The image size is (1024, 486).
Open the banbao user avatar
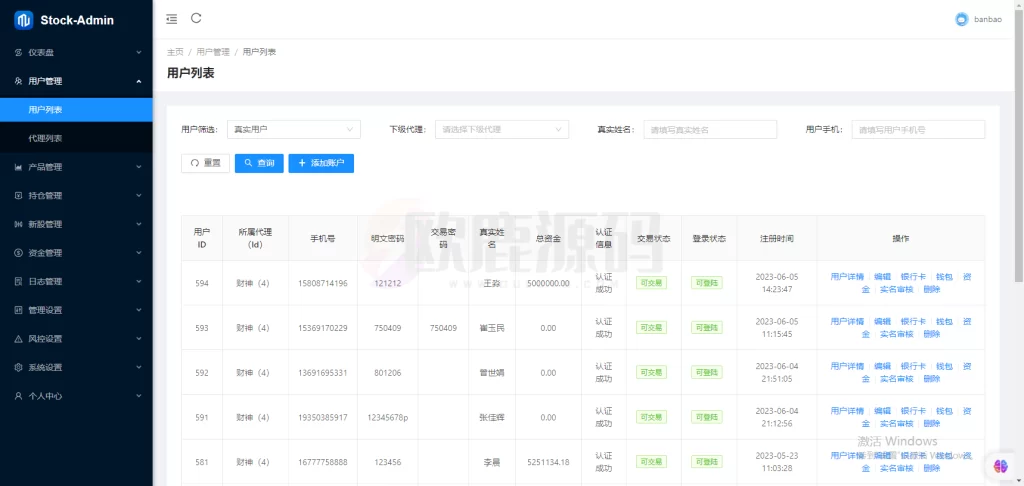961,20
